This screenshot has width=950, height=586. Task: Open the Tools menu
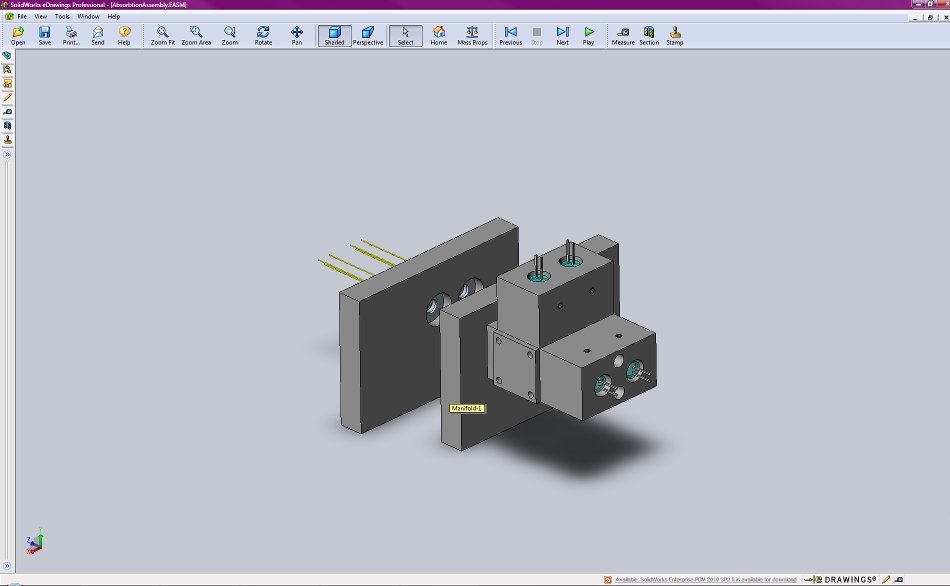pos(62,16)
